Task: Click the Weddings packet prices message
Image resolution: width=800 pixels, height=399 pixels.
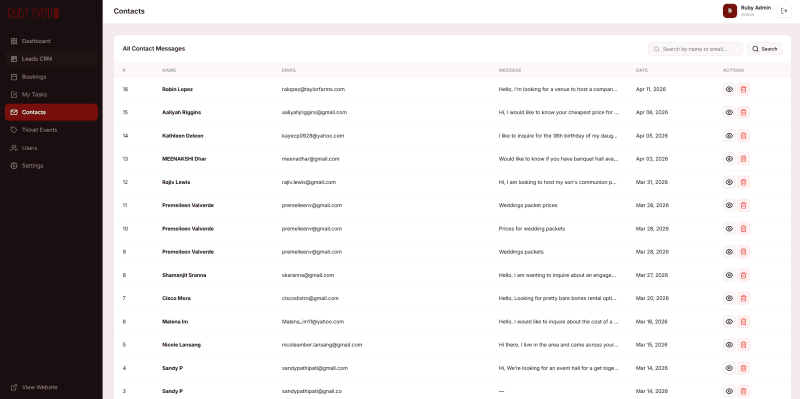Action: coord(528,205)
